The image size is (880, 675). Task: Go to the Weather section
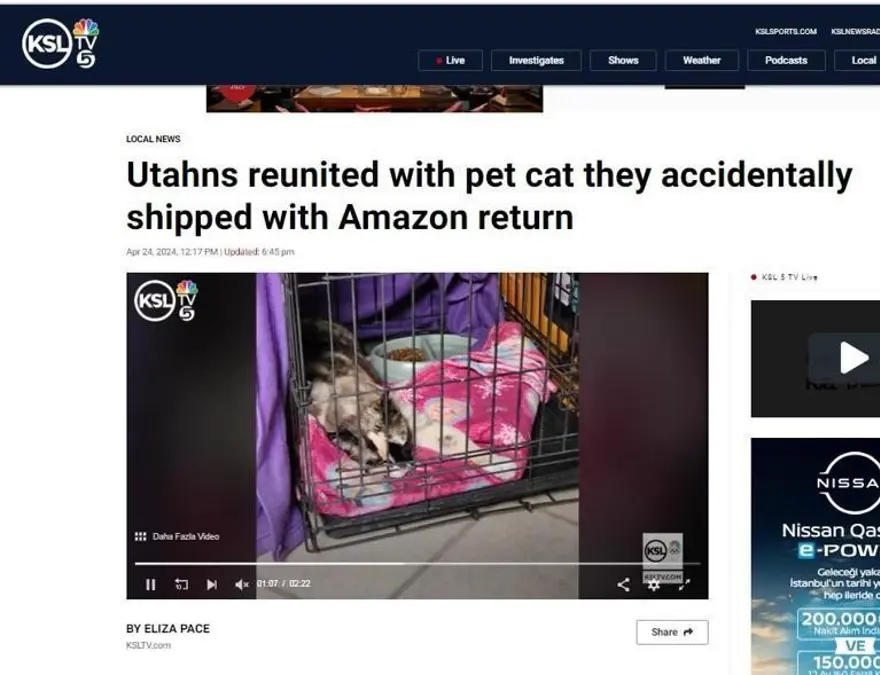click(702, 61)
